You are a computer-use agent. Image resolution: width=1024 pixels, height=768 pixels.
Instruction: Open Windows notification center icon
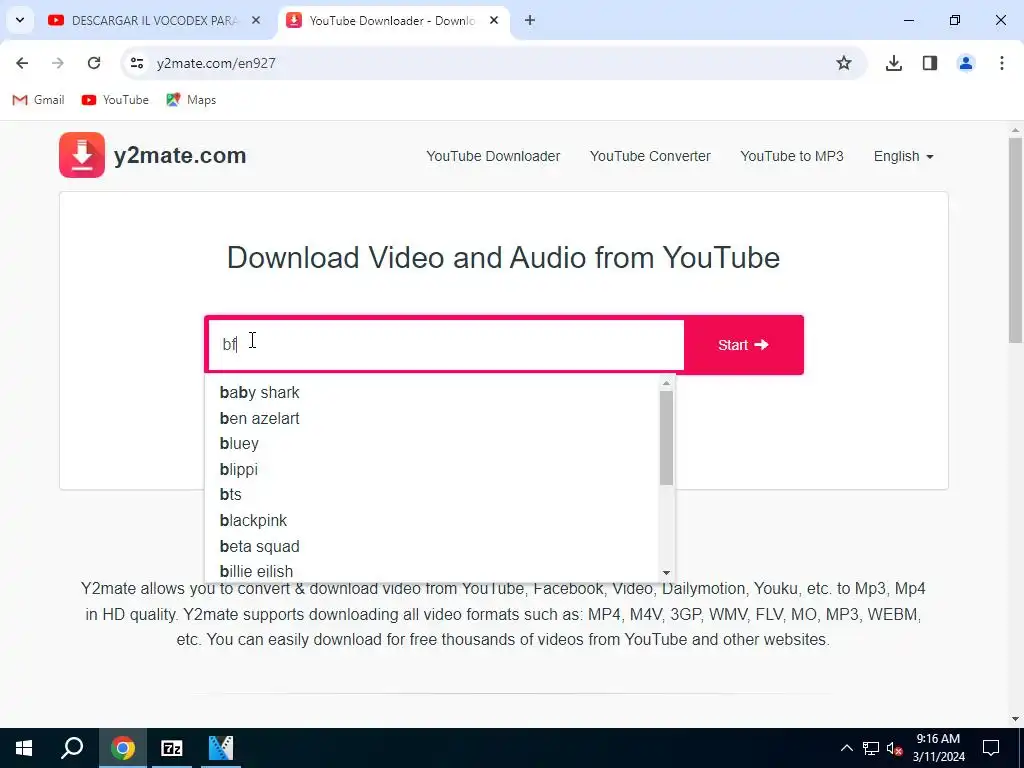click(991, 748)
